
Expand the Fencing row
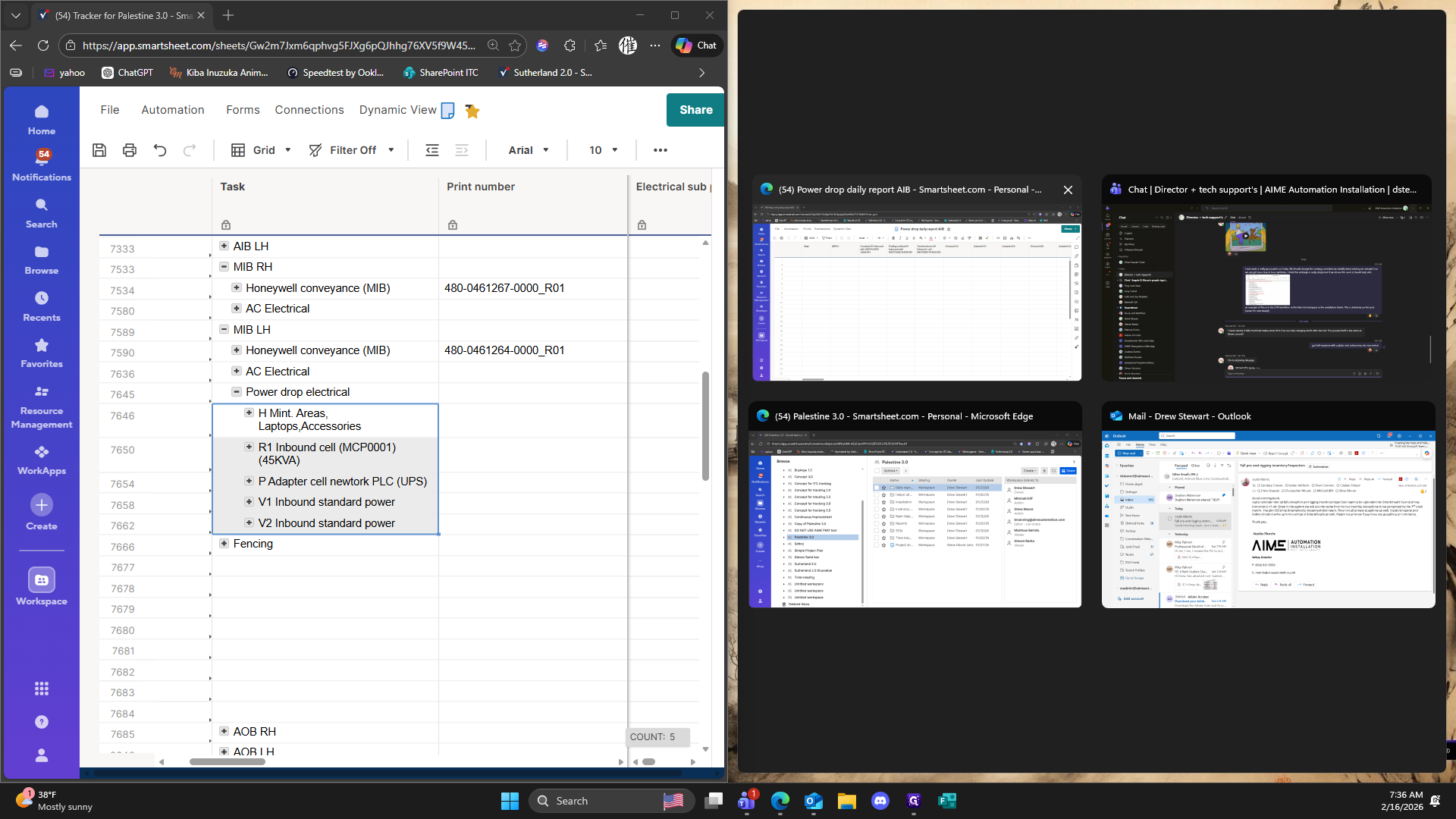click(x=224, y=544)
